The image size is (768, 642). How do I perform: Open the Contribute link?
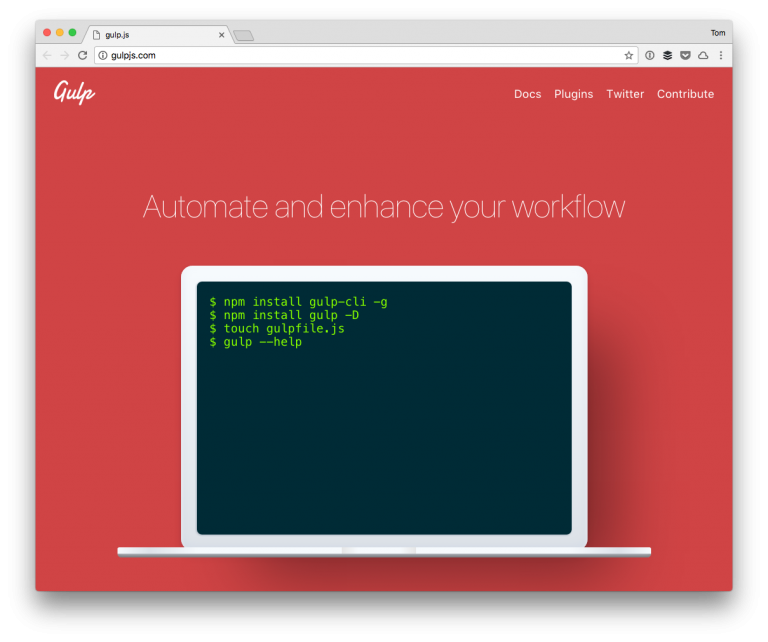(685, 94)
